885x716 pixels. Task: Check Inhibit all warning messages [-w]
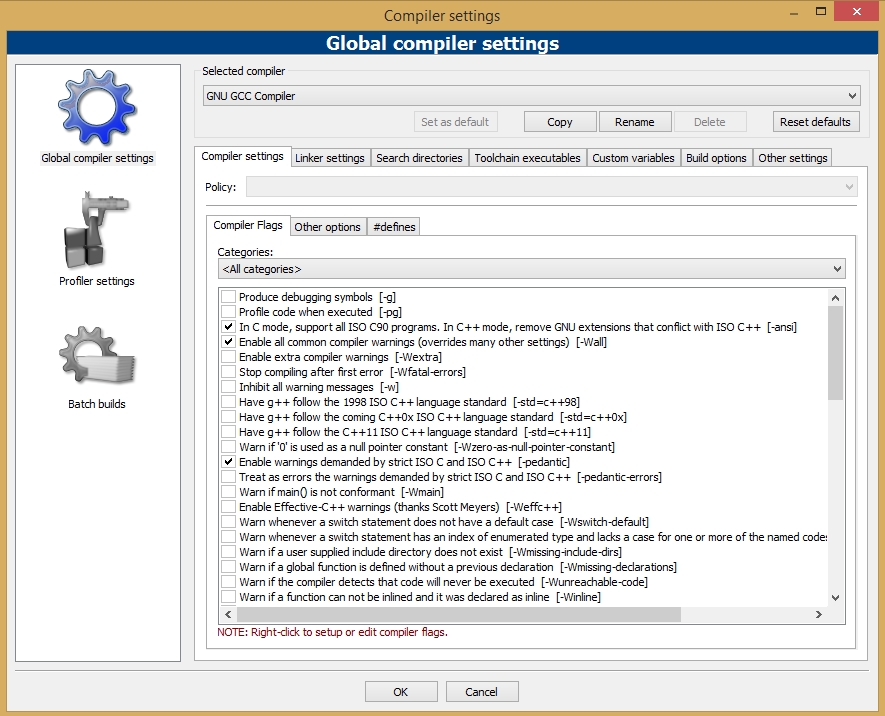(x=228, y=387)
